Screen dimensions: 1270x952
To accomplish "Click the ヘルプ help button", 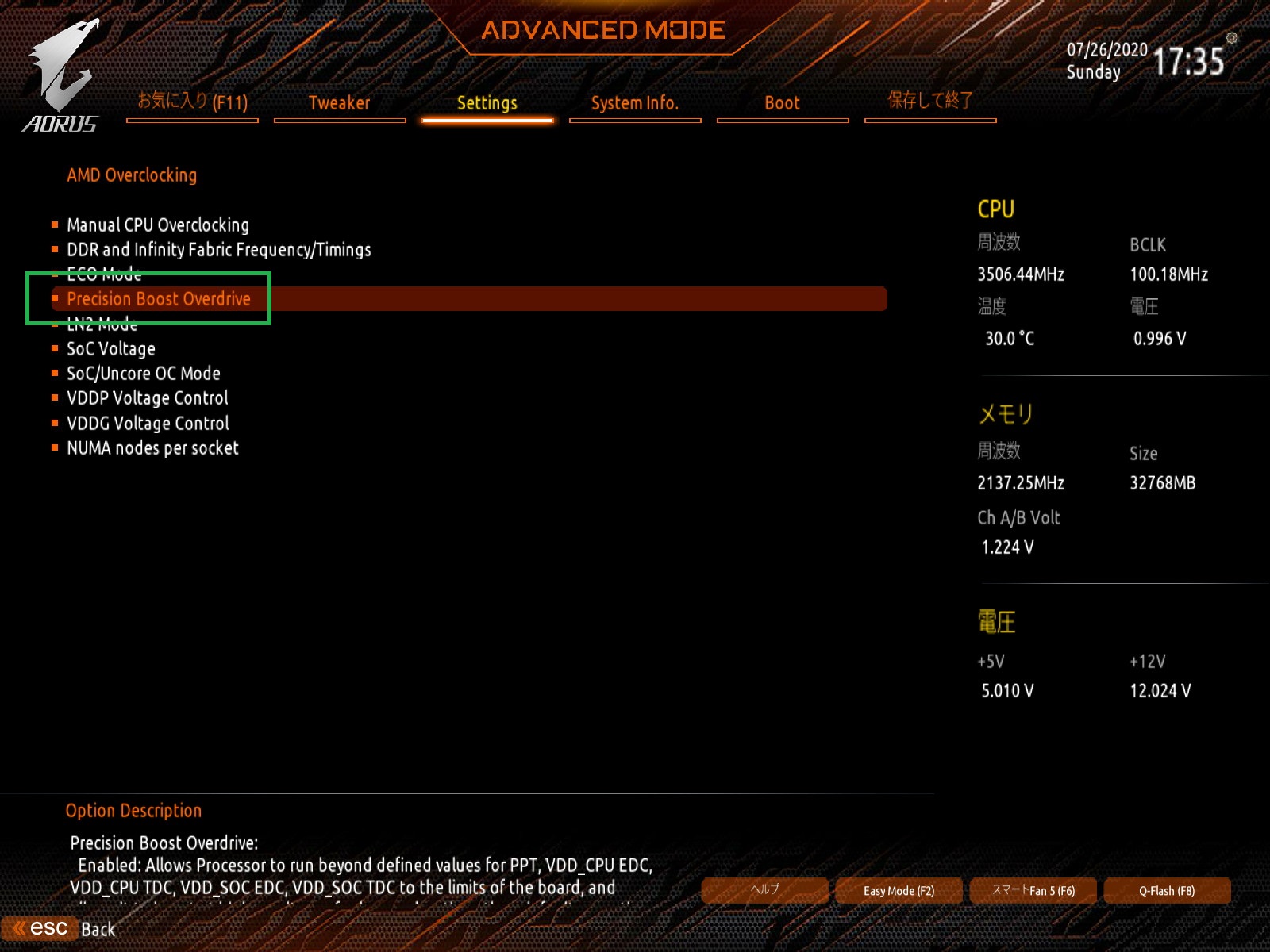I will point(765,890).
